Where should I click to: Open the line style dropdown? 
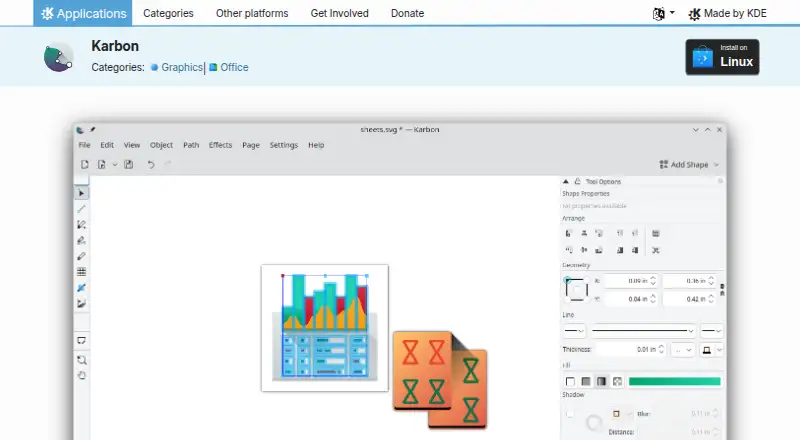[643, 331]
